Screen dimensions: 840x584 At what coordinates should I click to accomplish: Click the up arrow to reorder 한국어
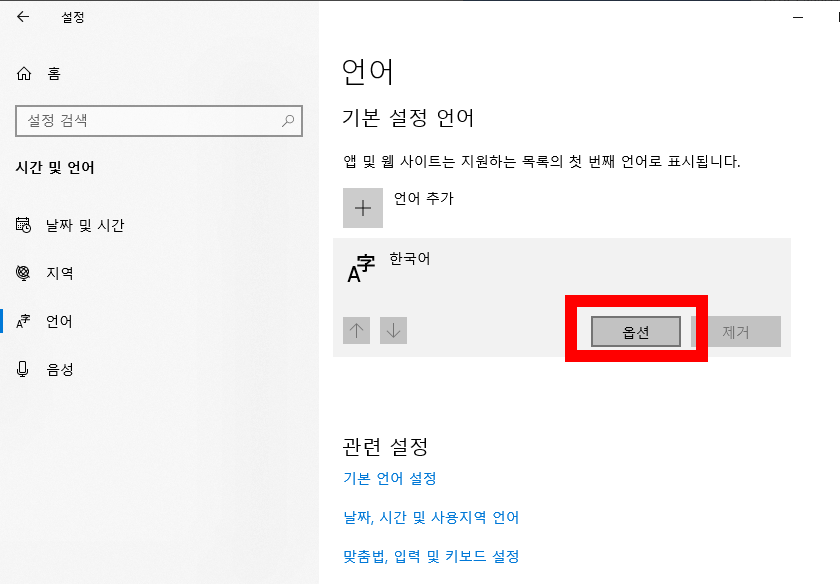point(357,330)
